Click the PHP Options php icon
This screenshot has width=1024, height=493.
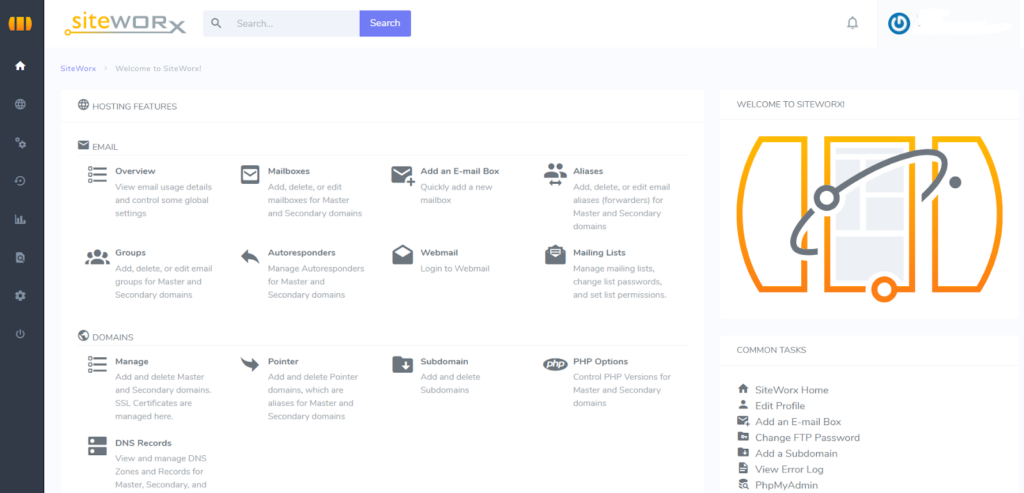555,364
